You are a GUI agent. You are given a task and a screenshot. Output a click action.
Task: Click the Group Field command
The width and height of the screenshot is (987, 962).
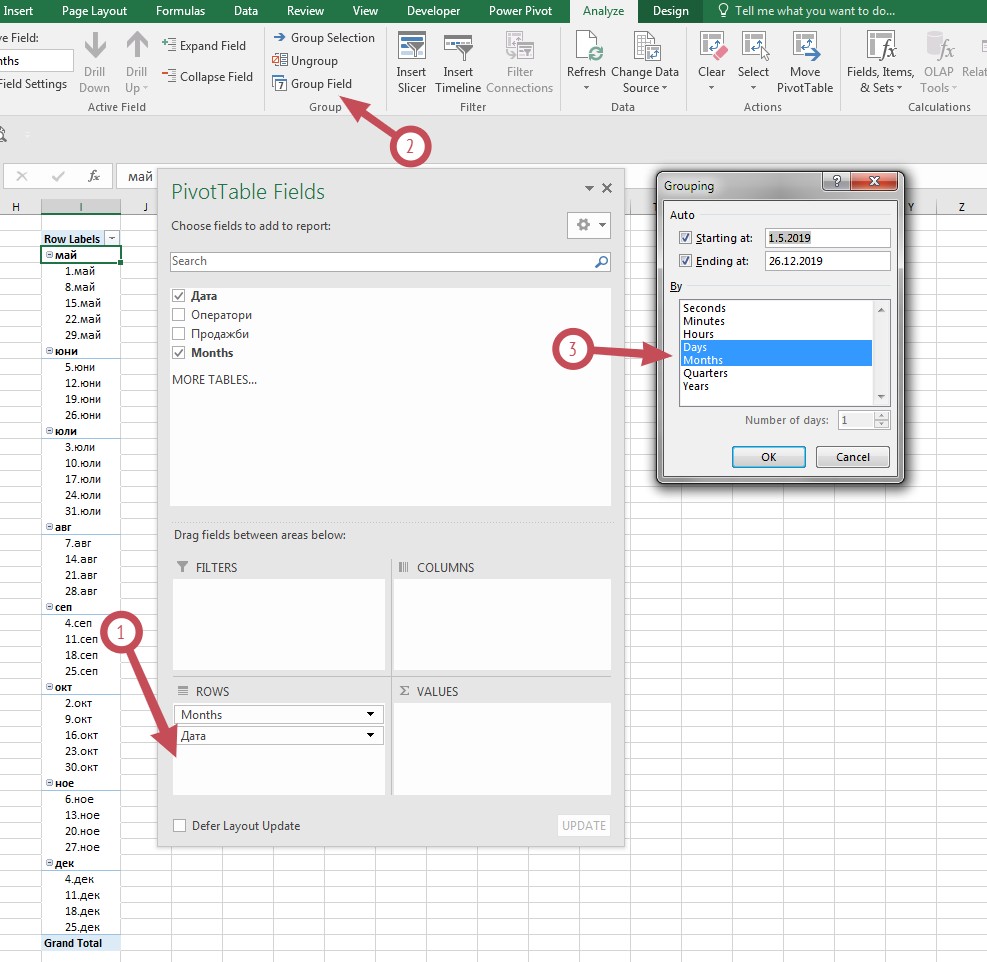coord(312,83)
